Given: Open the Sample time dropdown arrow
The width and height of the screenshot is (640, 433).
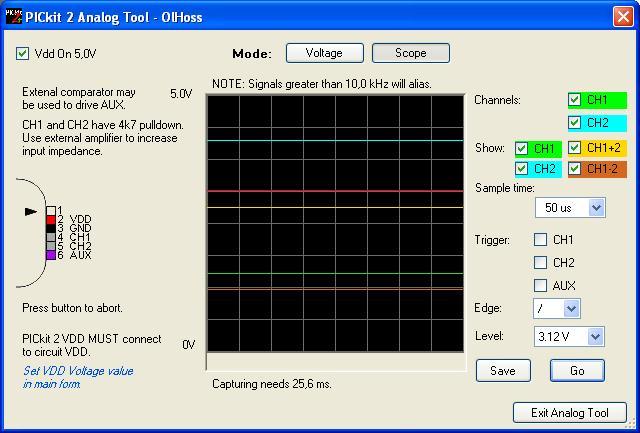Looking at the screenshot, I should click(596, 208).
